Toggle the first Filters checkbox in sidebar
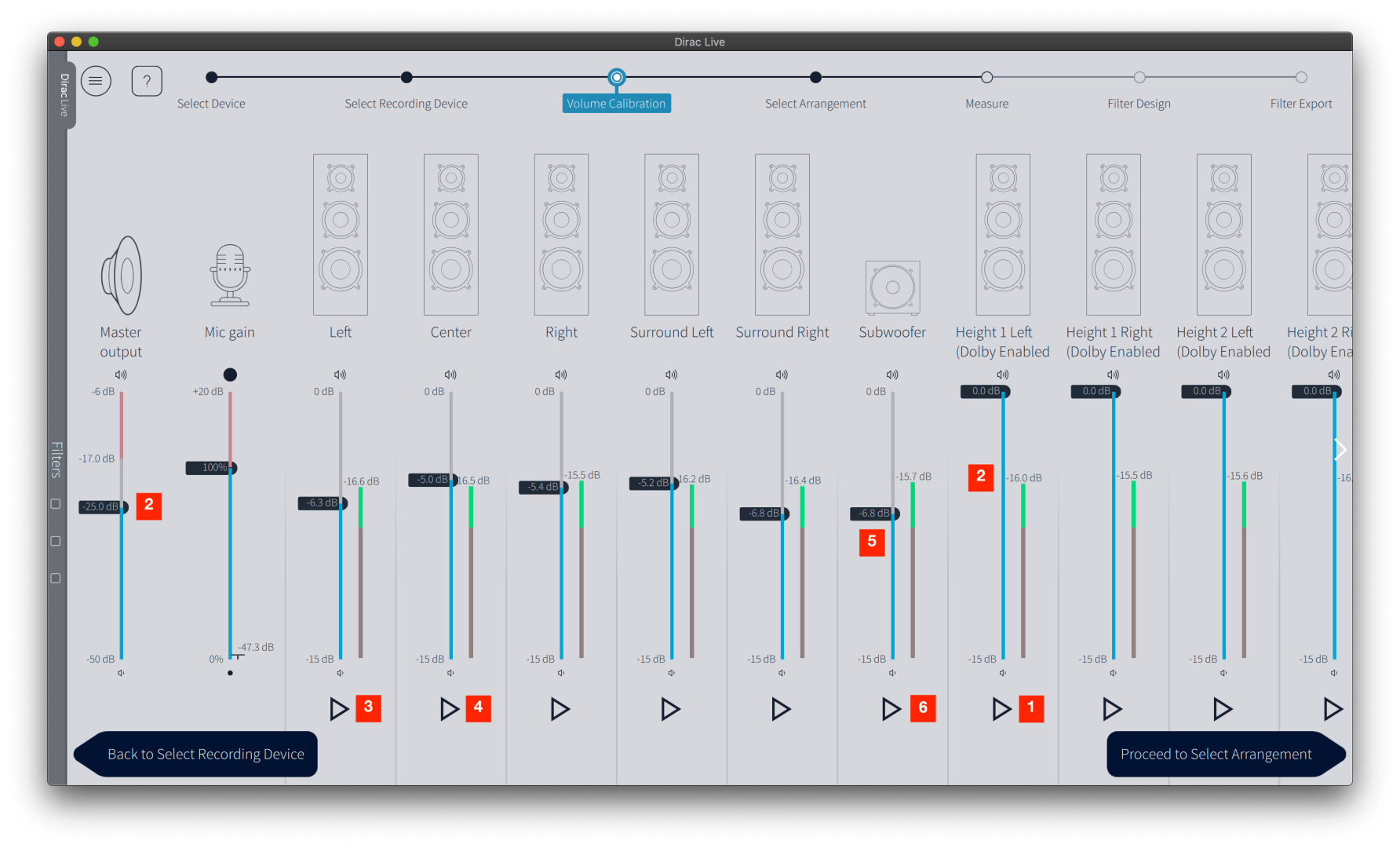The height and width of the screenshot is (848, 1400). pos(56,504)
